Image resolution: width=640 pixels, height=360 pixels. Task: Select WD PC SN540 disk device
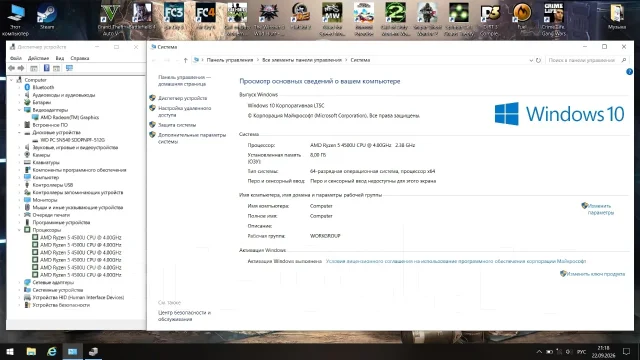73,140
